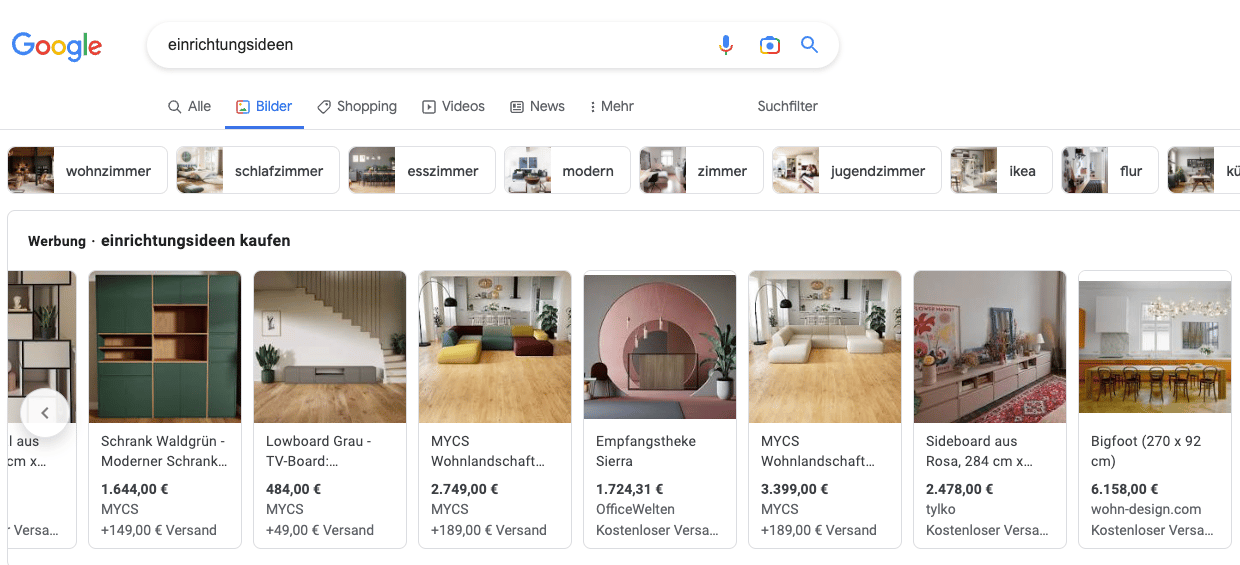Choose the zimmer suggestion chip
Screen dimensions: 1240x565
701,170
